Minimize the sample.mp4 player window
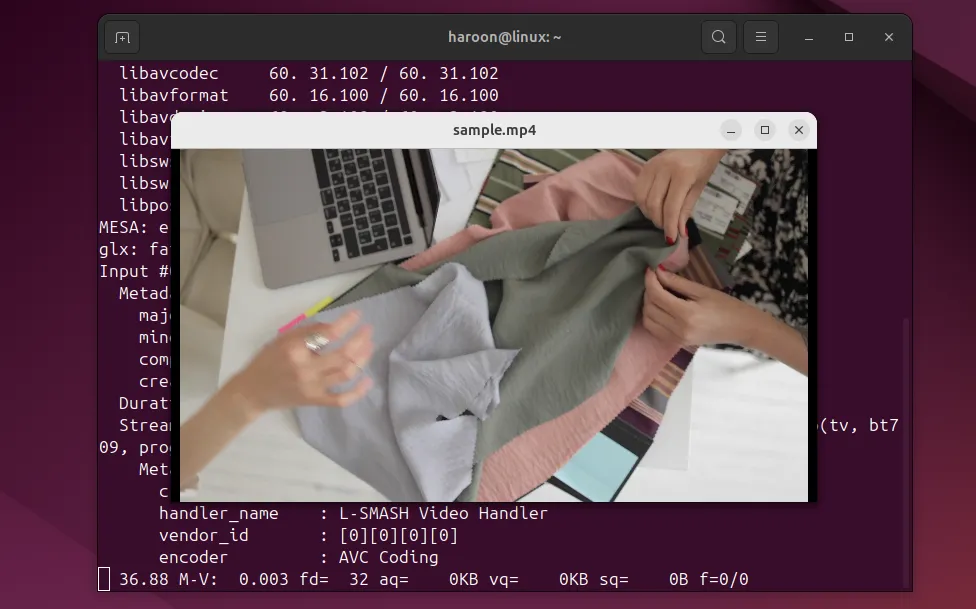This screenshot has height=609, width=976. pos(731,130)
